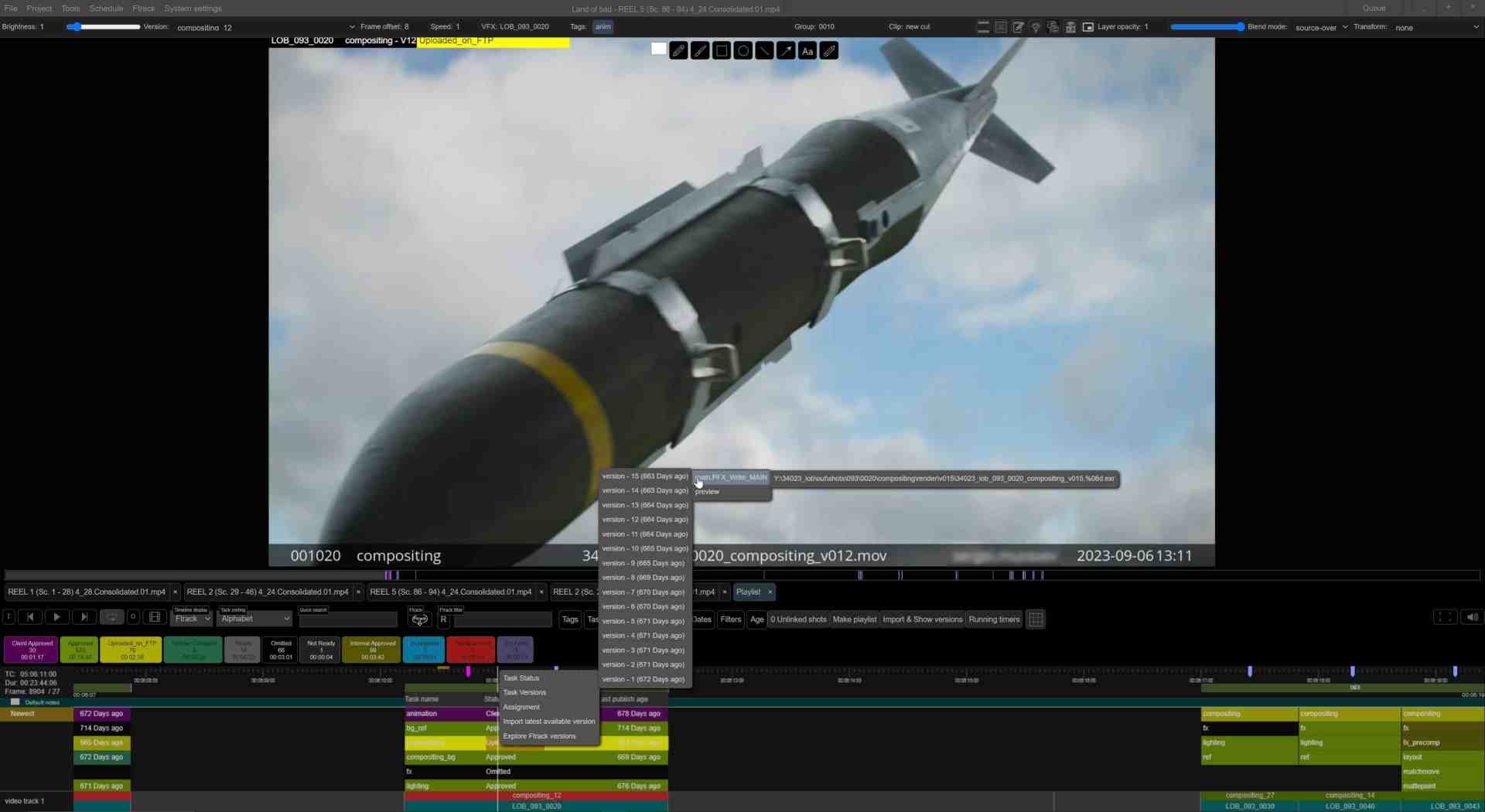Switch to the REEL 1 (Sc. 1 - 28) tab
This screenshot has width=1485, height=812.
[x=85, y=592]
